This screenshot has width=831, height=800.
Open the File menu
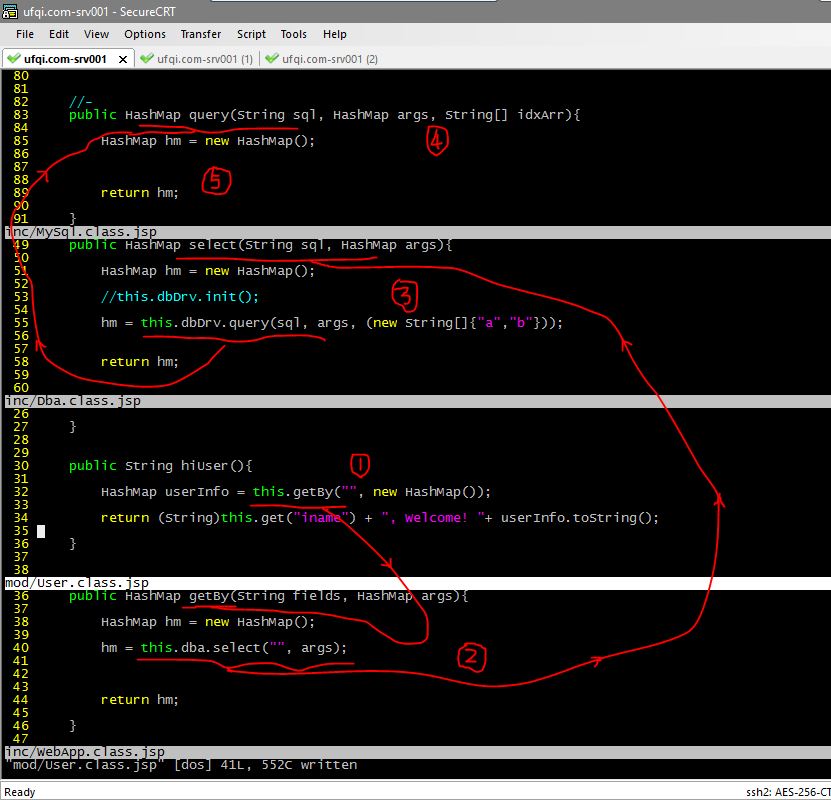coord(25,34)
